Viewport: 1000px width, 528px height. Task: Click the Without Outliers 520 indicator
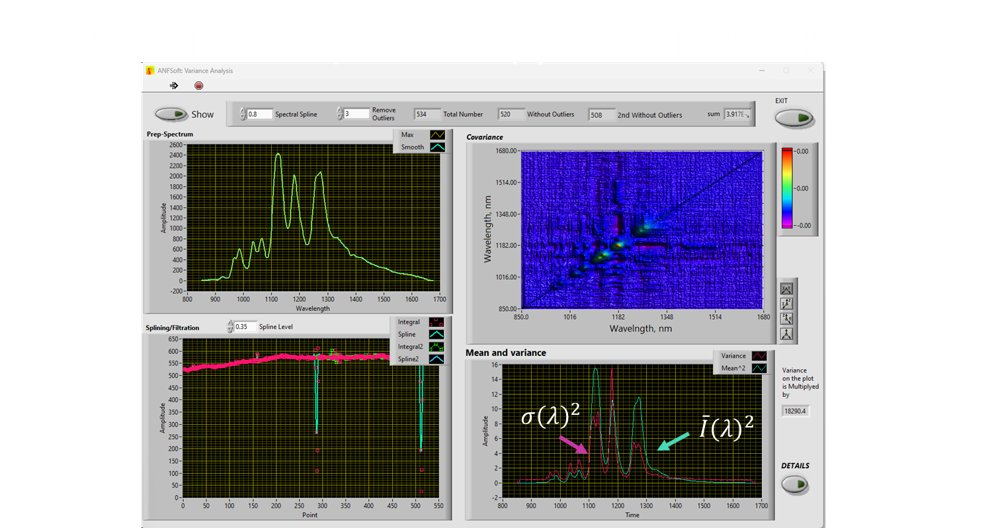[510, 114]
